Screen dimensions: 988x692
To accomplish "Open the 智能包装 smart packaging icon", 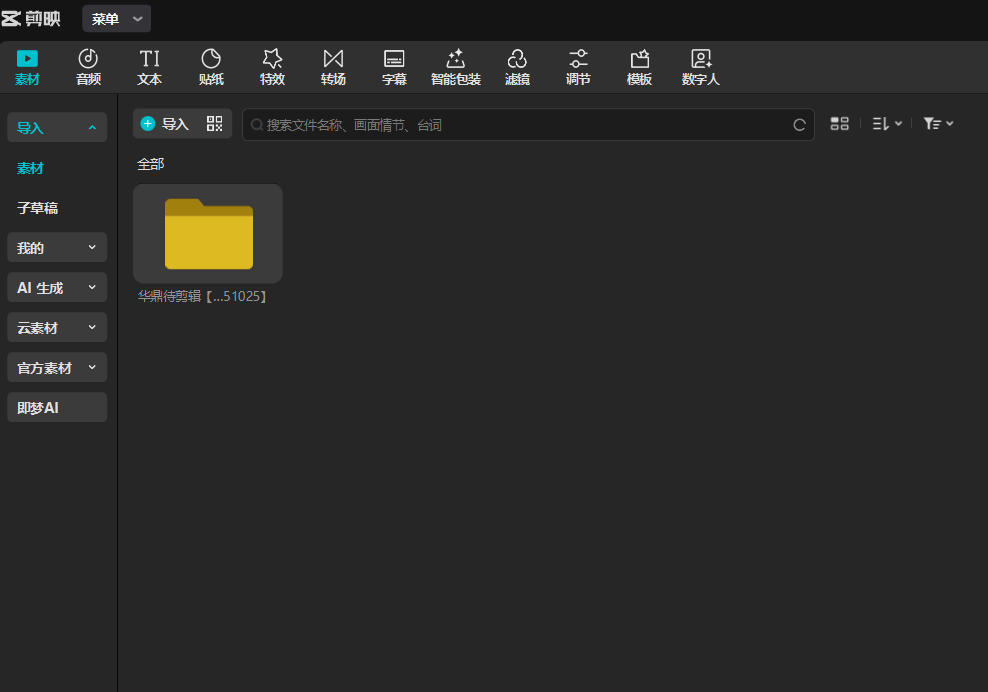I will point(455,60).
